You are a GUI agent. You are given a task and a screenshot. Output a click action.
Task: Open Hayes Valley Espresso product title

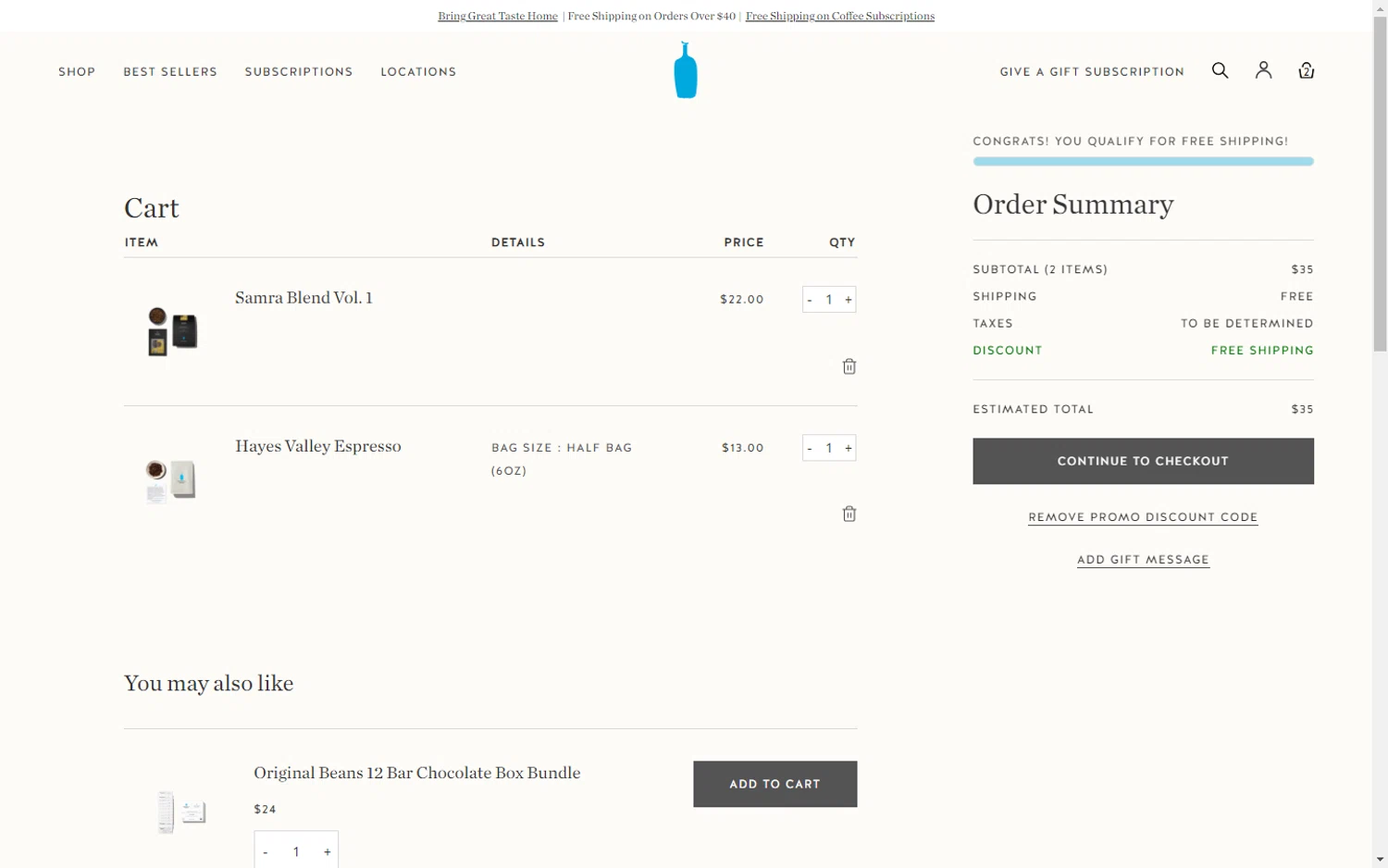click(318, 446)
